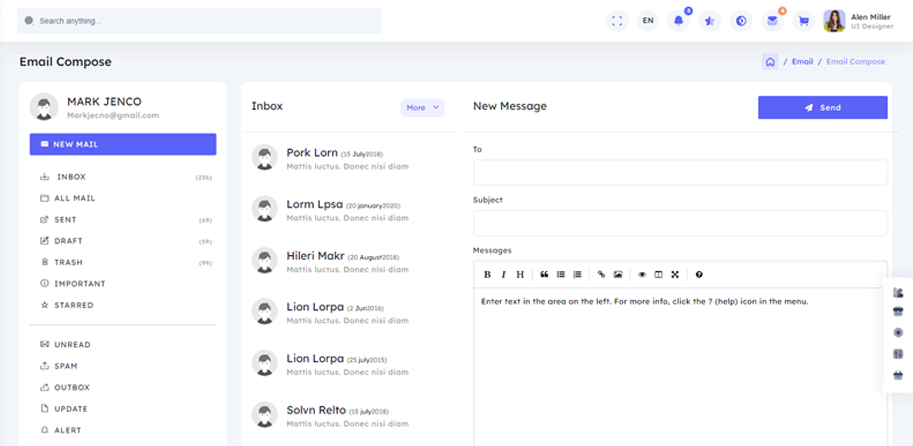Click the mail envelope icon in header

[772, 20]
